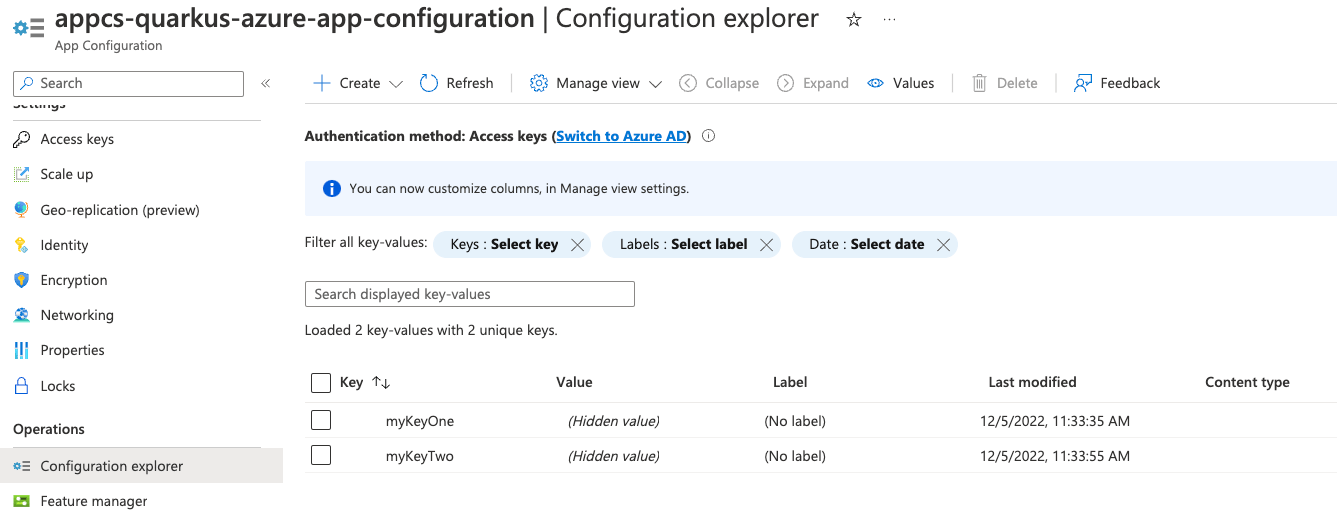
Task: Click the Value column header
Action: coord(574,382)
